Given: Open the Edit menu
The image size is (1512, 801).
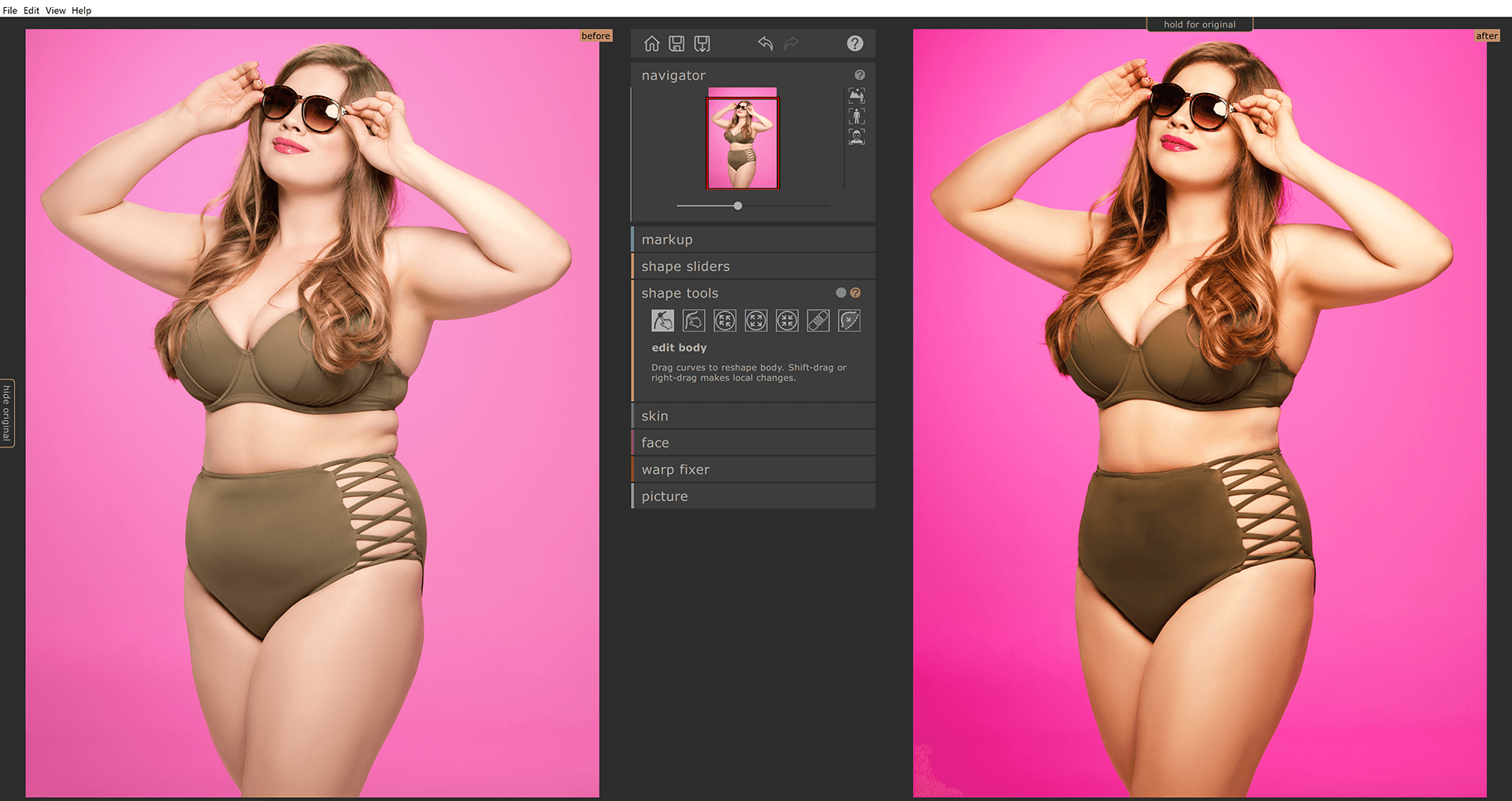Looking at the screenshot, I should click(x=31, y=10).
